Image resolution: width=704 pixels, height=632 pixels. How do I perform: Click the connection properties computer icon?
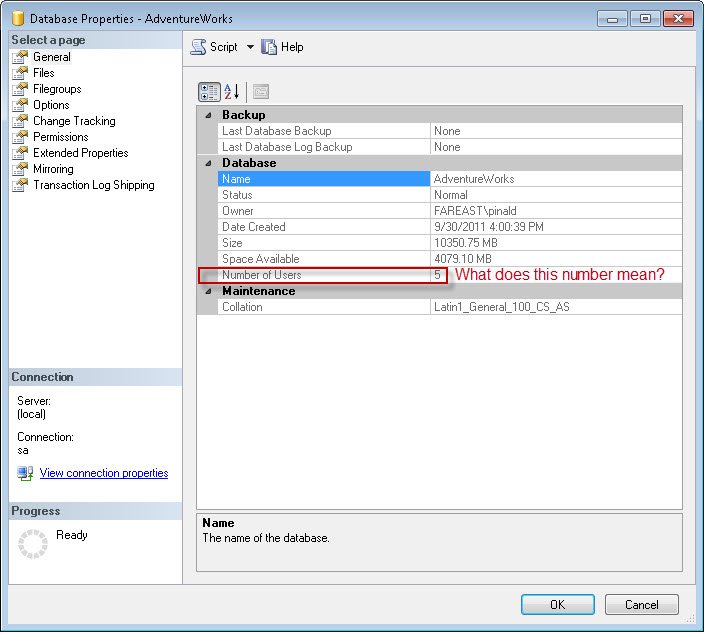point(26,474)
